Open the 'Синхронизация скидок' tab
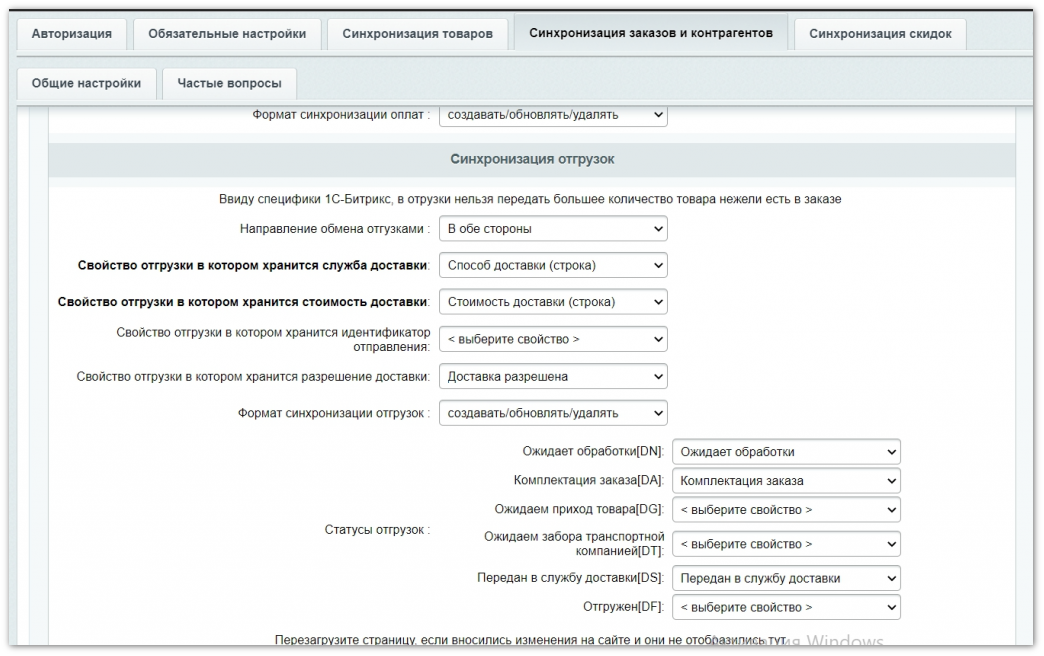Image resolution: width=1044 pixels, height=656 pixels. tap(879, 32)
